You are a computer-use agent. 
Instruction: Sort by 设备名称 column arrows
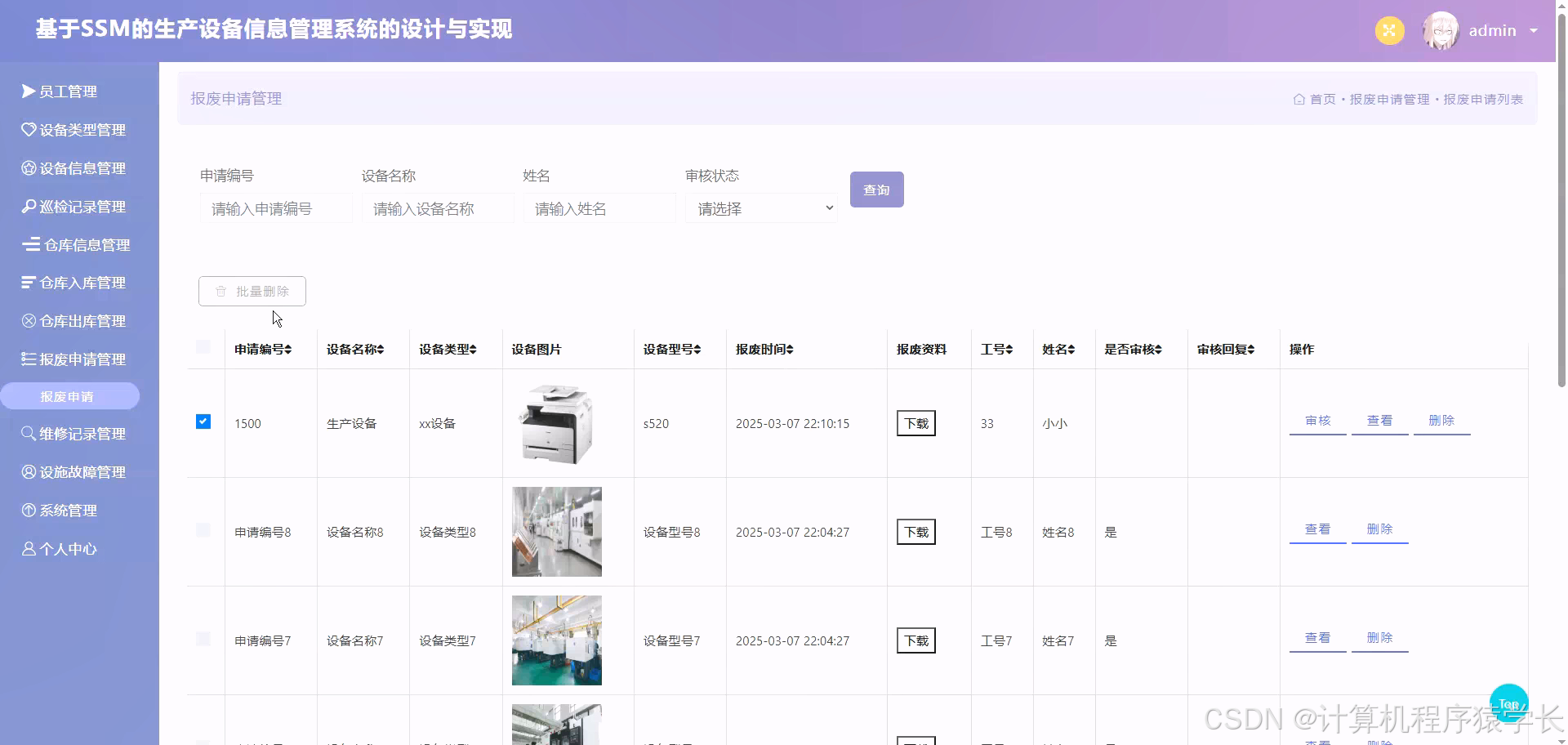point(380,350)
